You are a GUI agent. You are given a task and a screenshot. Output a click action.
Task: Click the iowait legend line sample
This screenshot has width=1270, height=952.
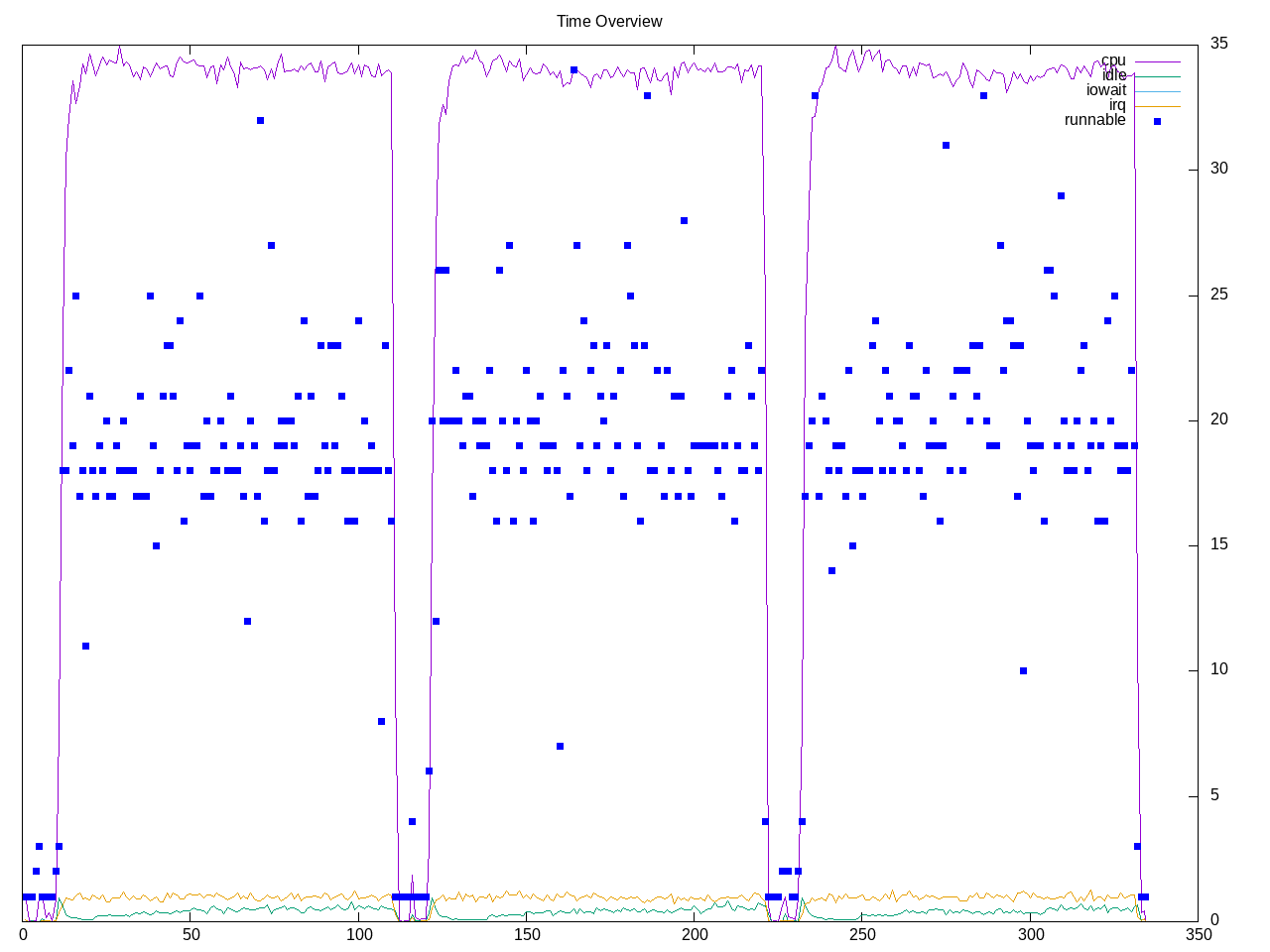coord(1157,91)
